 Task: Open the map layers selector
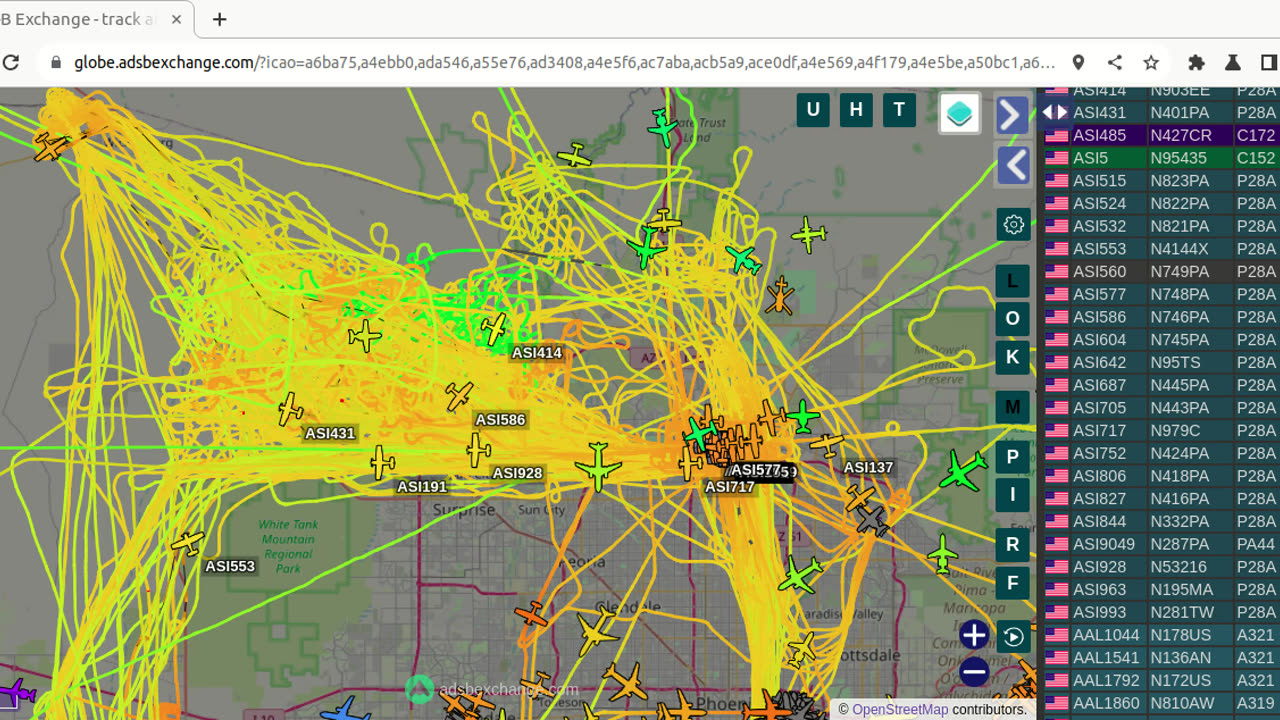coord(959,113)
